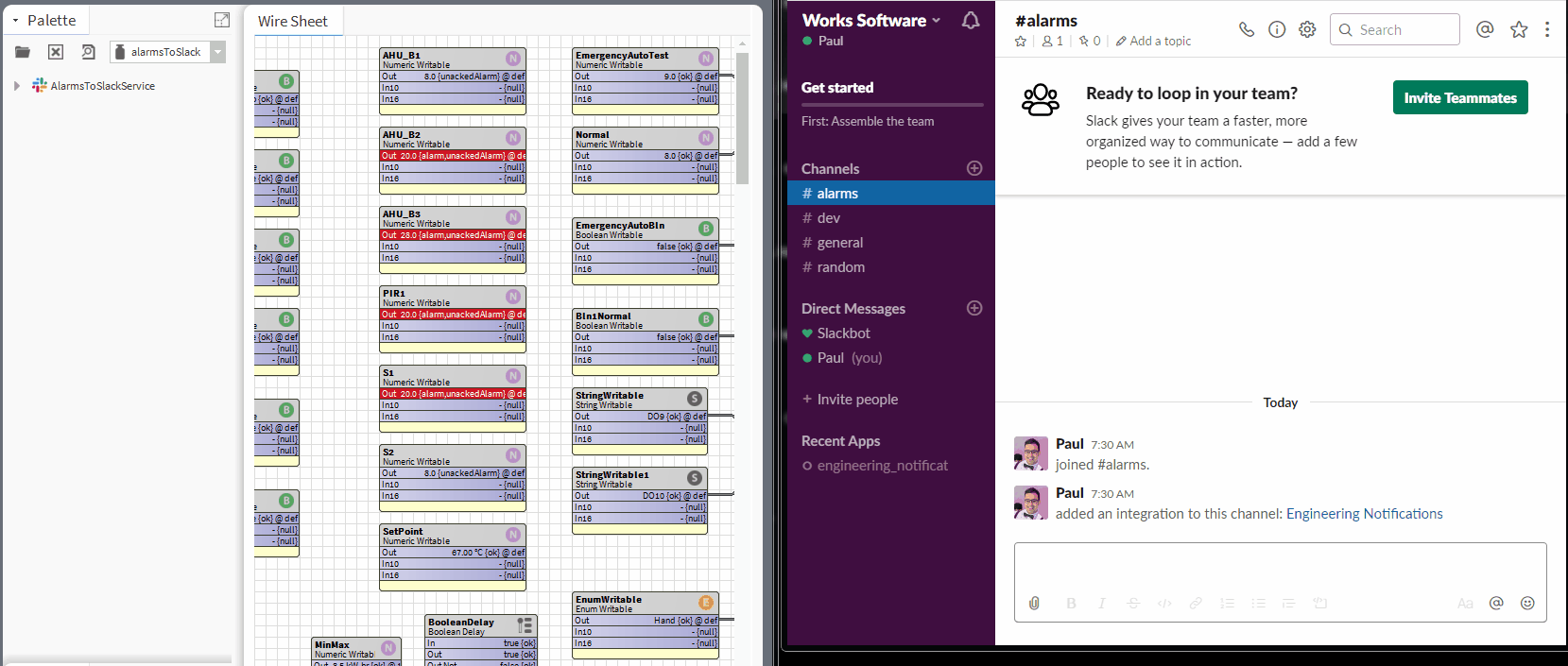1568x666 pixels.
Task: Show starred items star icon
Action: pyautogui.click(x=1519, y=29)
